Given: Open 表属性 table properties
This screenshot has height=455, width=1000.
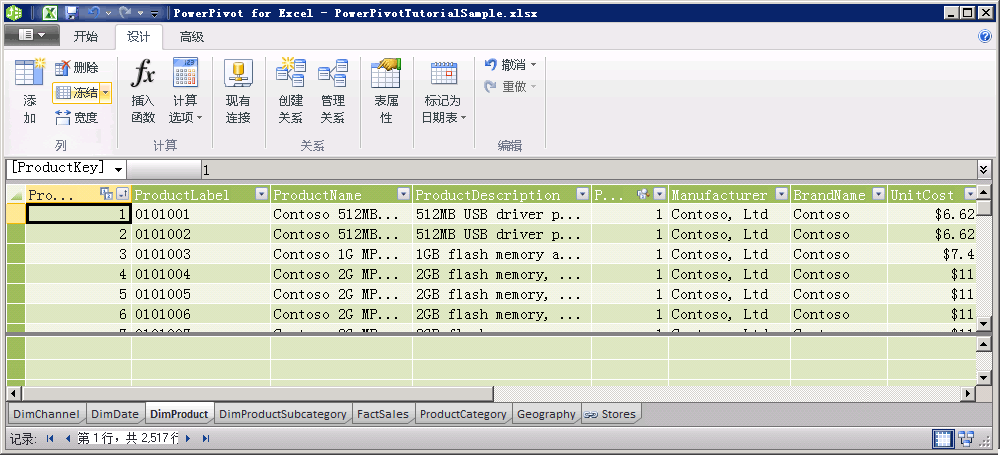Looking at the screenshot, I should coord(386,91).
